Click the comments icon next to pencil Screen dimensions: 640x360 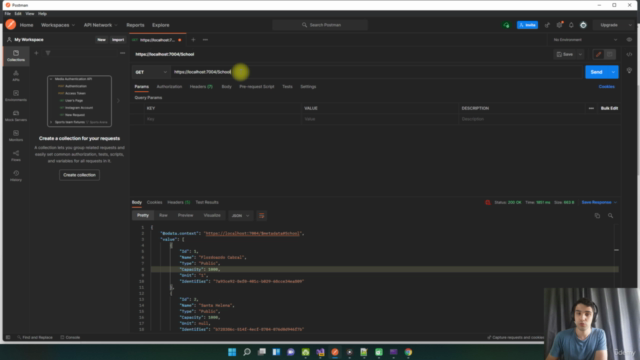point(610,54)
